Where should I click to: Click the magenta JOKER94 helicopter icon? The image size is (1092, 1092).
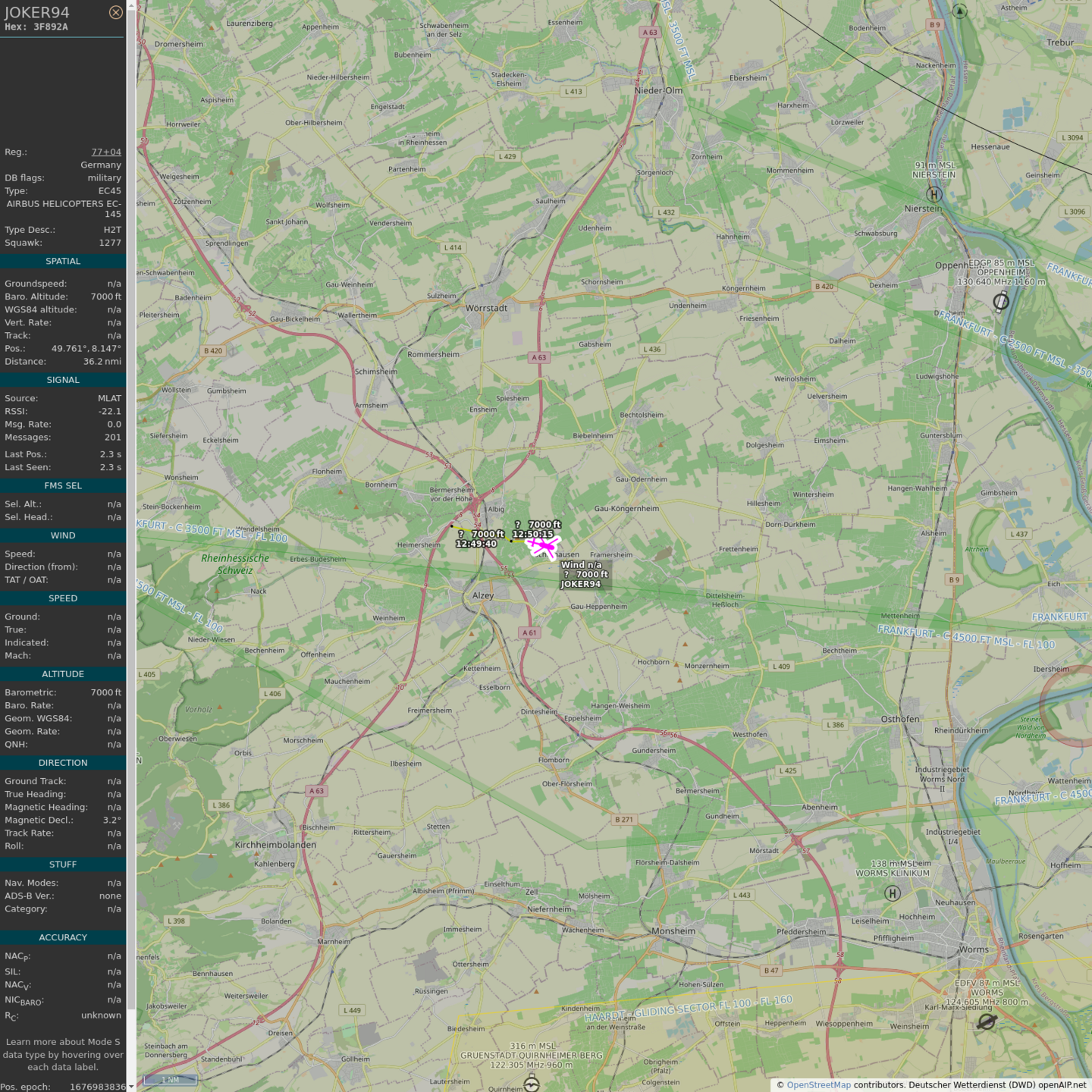(x=543, y=546)
